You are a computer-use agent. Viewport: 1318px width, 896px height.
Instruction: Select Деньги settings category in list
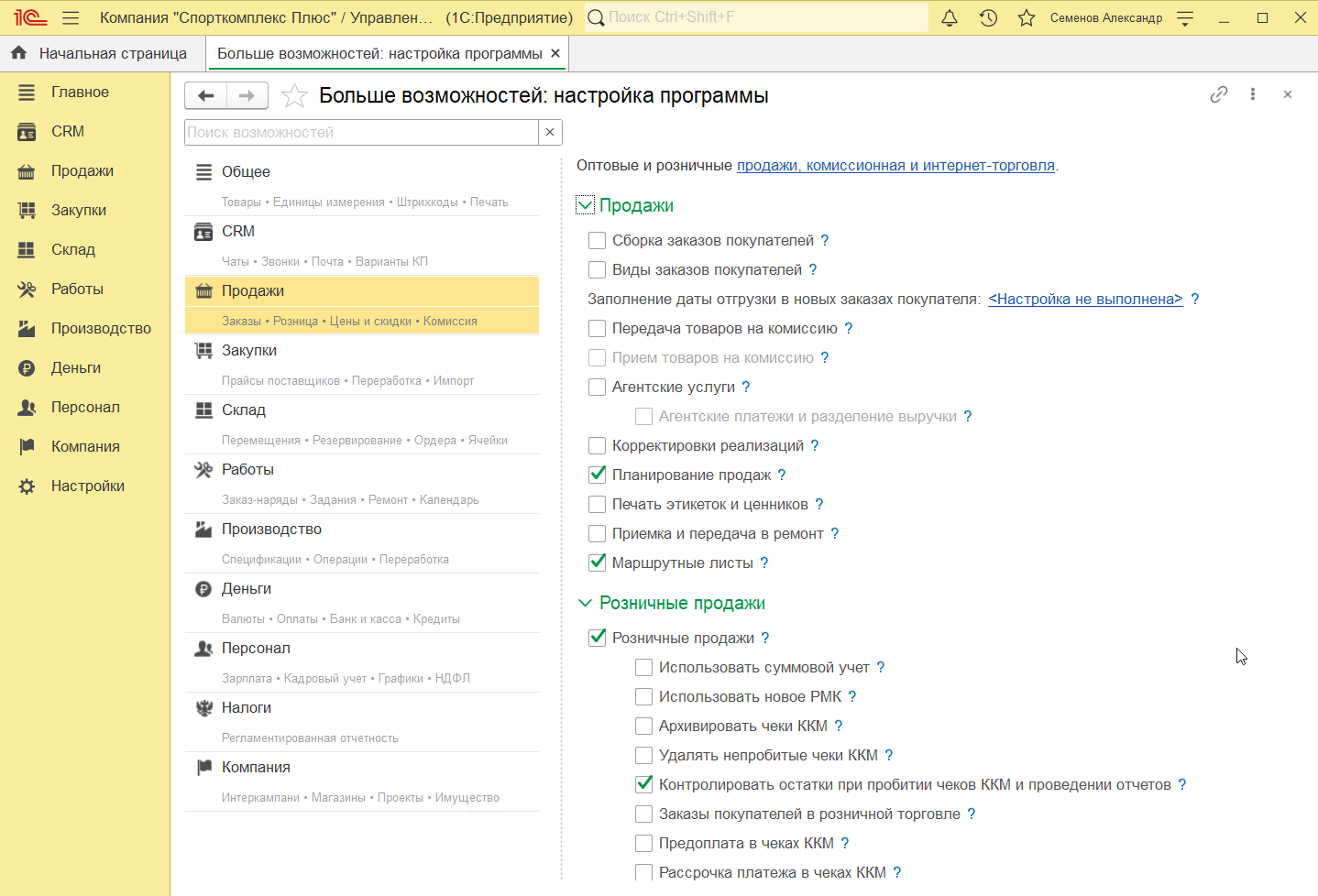coord(362,604)
